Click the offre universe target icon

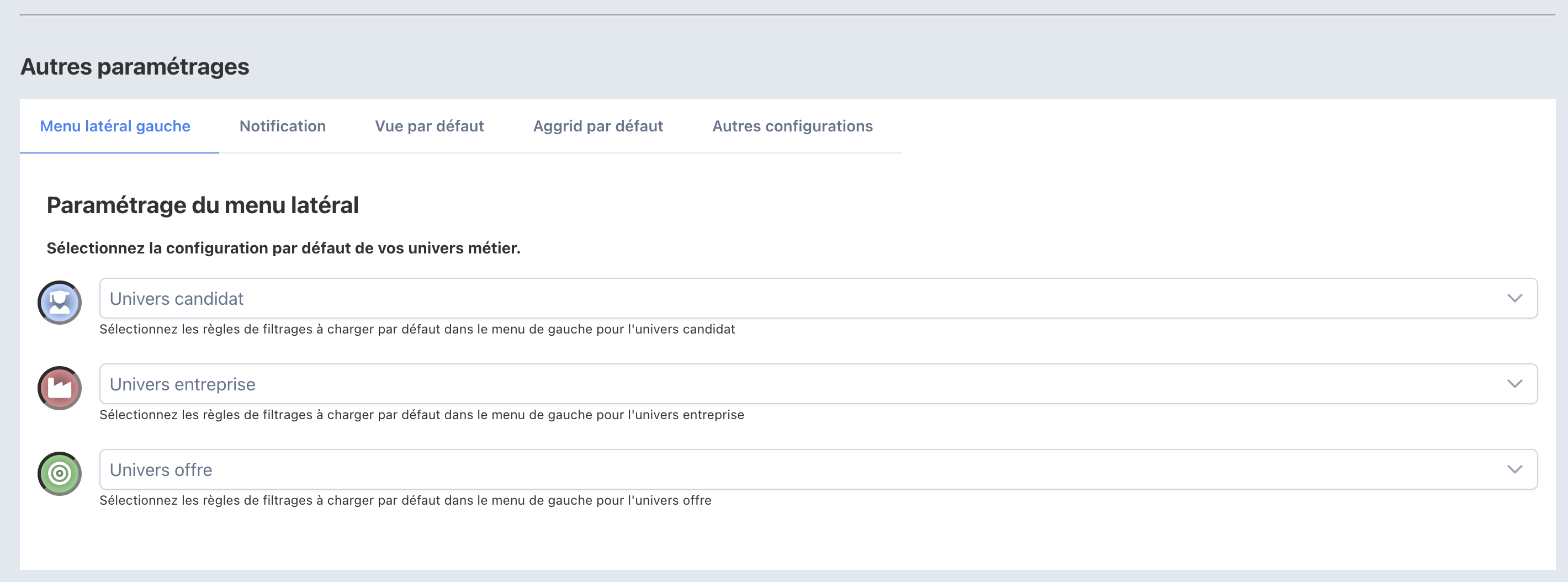60,474
